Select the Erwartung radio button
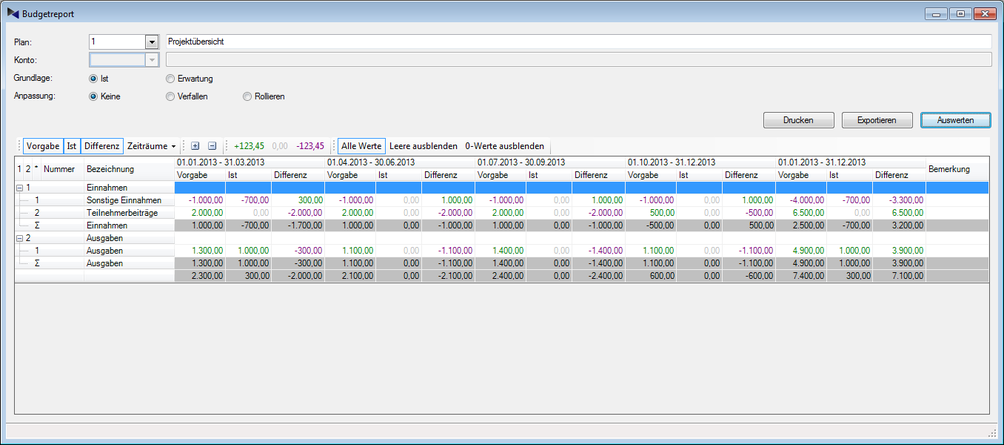1004x445 pixels. [171, 78]
